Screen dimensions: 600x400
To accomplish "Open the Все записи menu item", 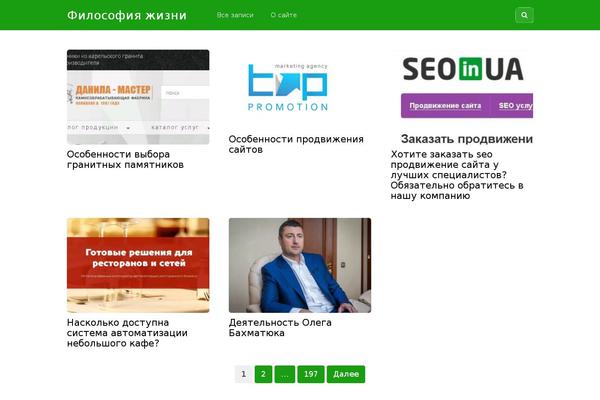I will point(235,15).
